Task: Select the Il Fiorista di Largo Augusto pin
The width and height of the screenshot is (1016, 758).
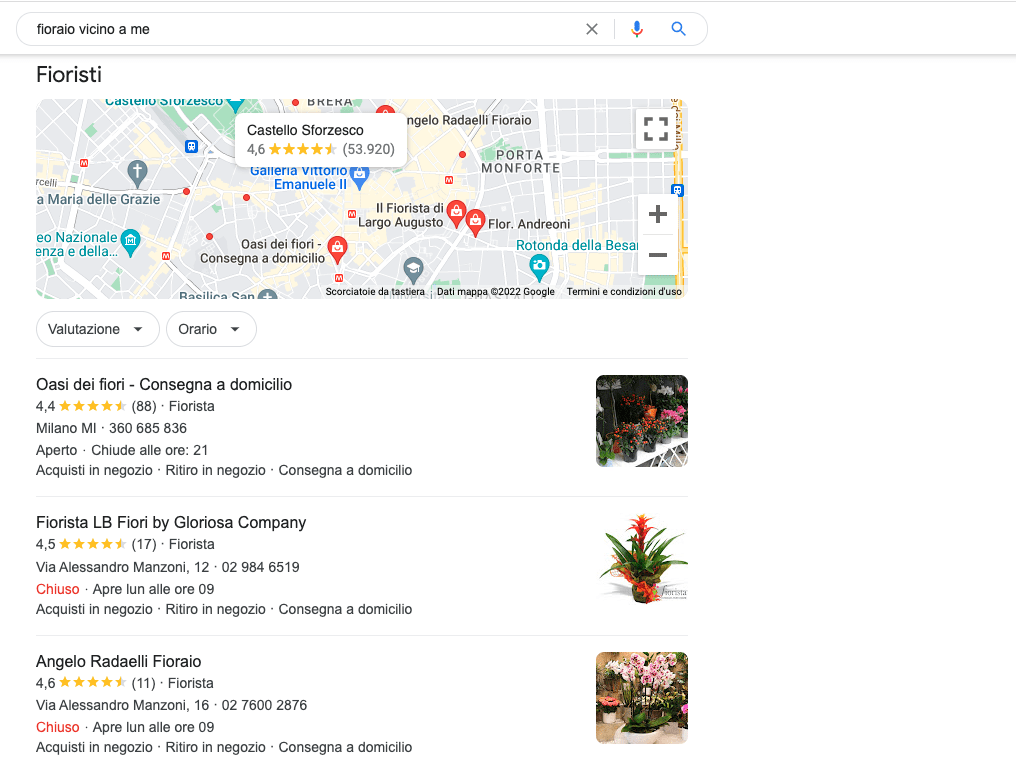Action: tap(456, 213)
